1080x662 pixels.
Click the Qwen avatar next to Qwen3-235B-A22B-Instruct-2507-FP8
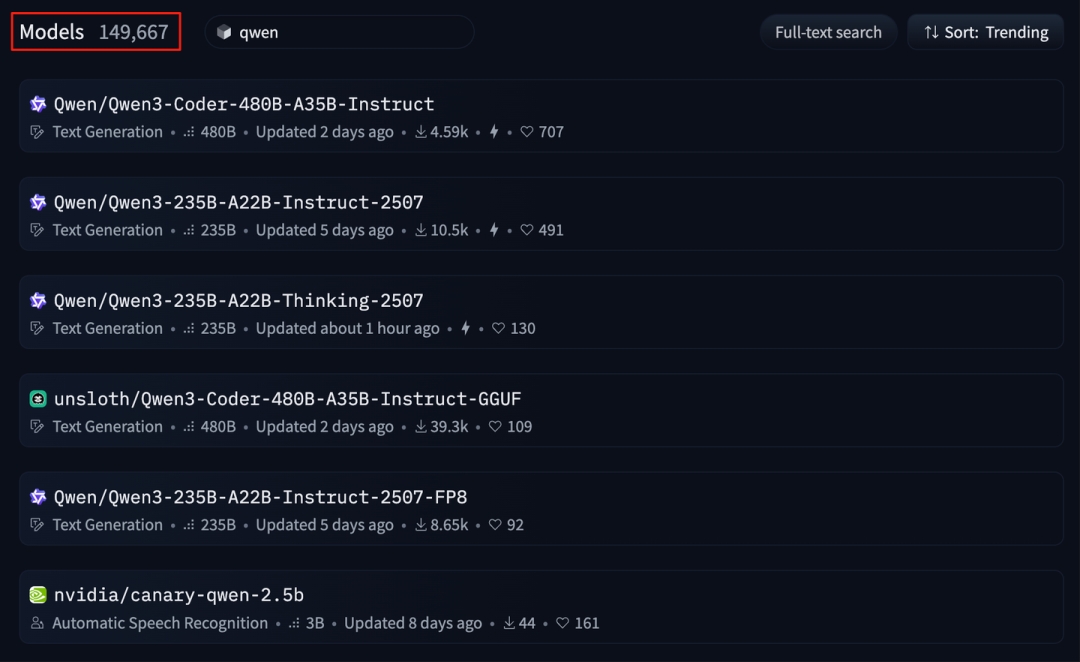click(38, 497)
